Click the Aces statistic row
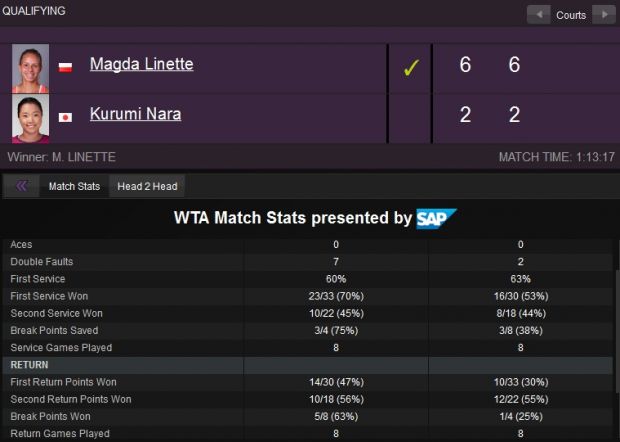Image resolution: width=620 pixels, height=442 pixels. 308,245
